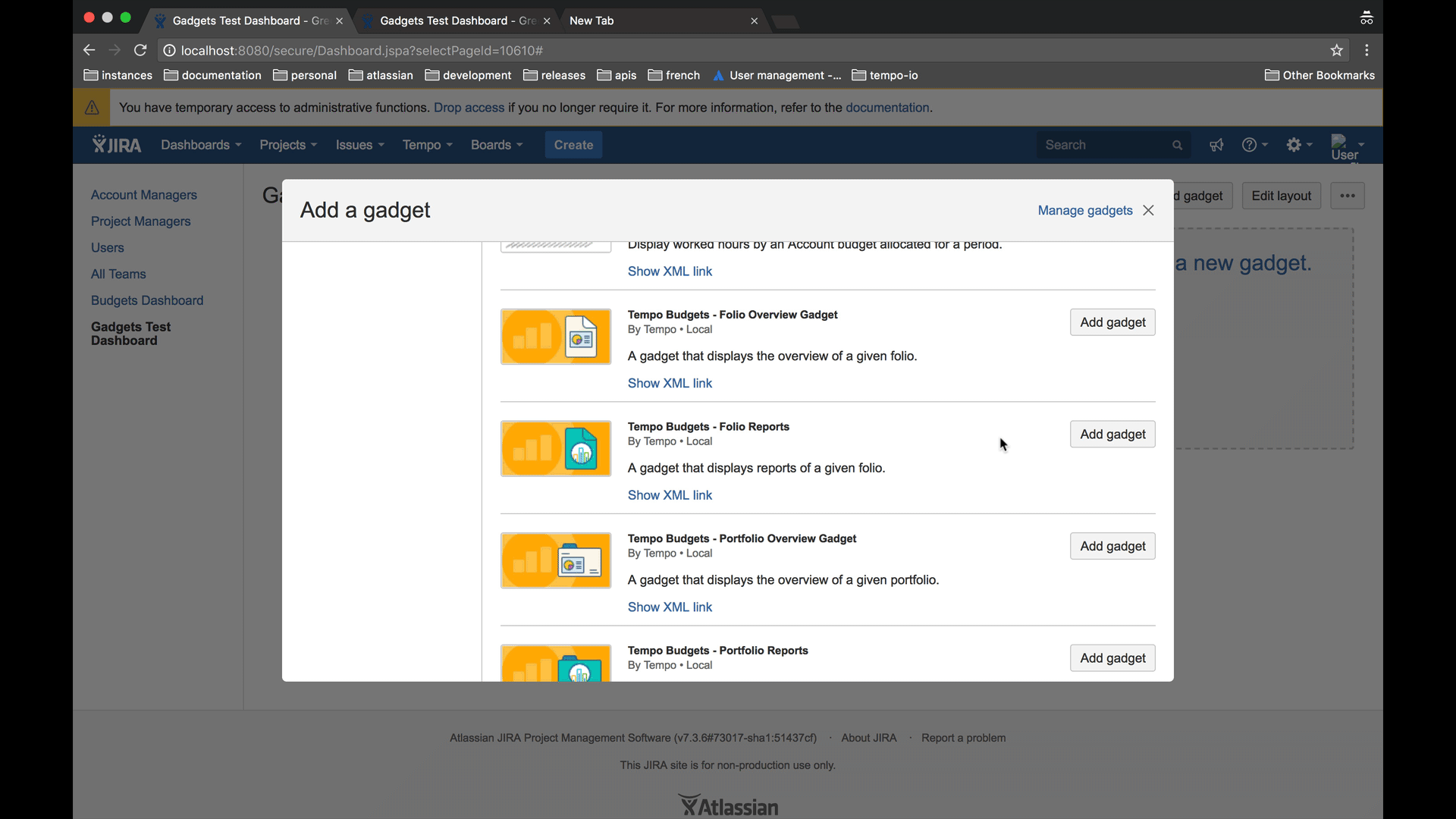Click Folio Reports gadget thumbnail
This screenshot has width=1456, height=819.
(555, 449)
